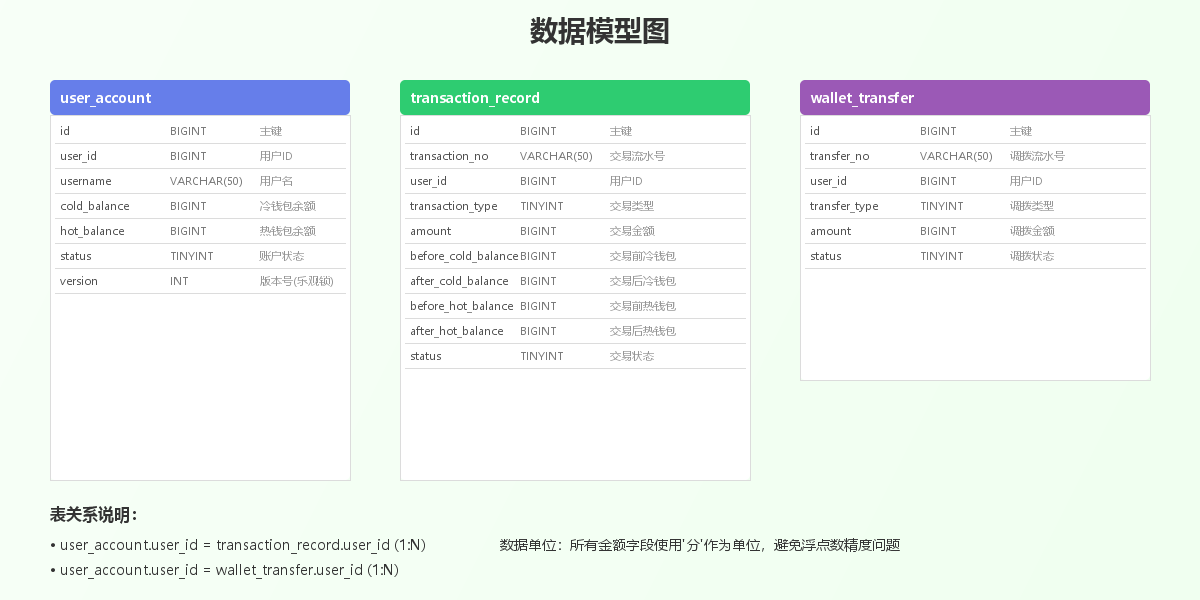This screenshot has width=1200, height=600.
Task: Click the 交易状态 comment
Action: [632, 356]
